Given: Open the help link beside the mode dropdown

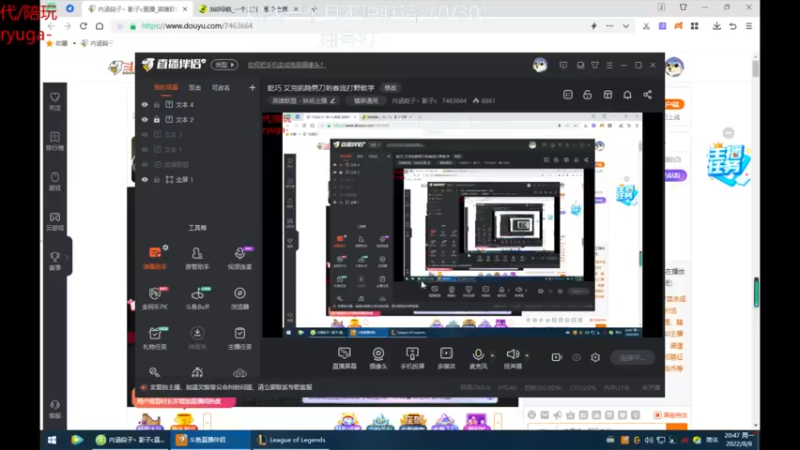Looking at the screenshot, I should pyautogui.click(x=286, y=65).
